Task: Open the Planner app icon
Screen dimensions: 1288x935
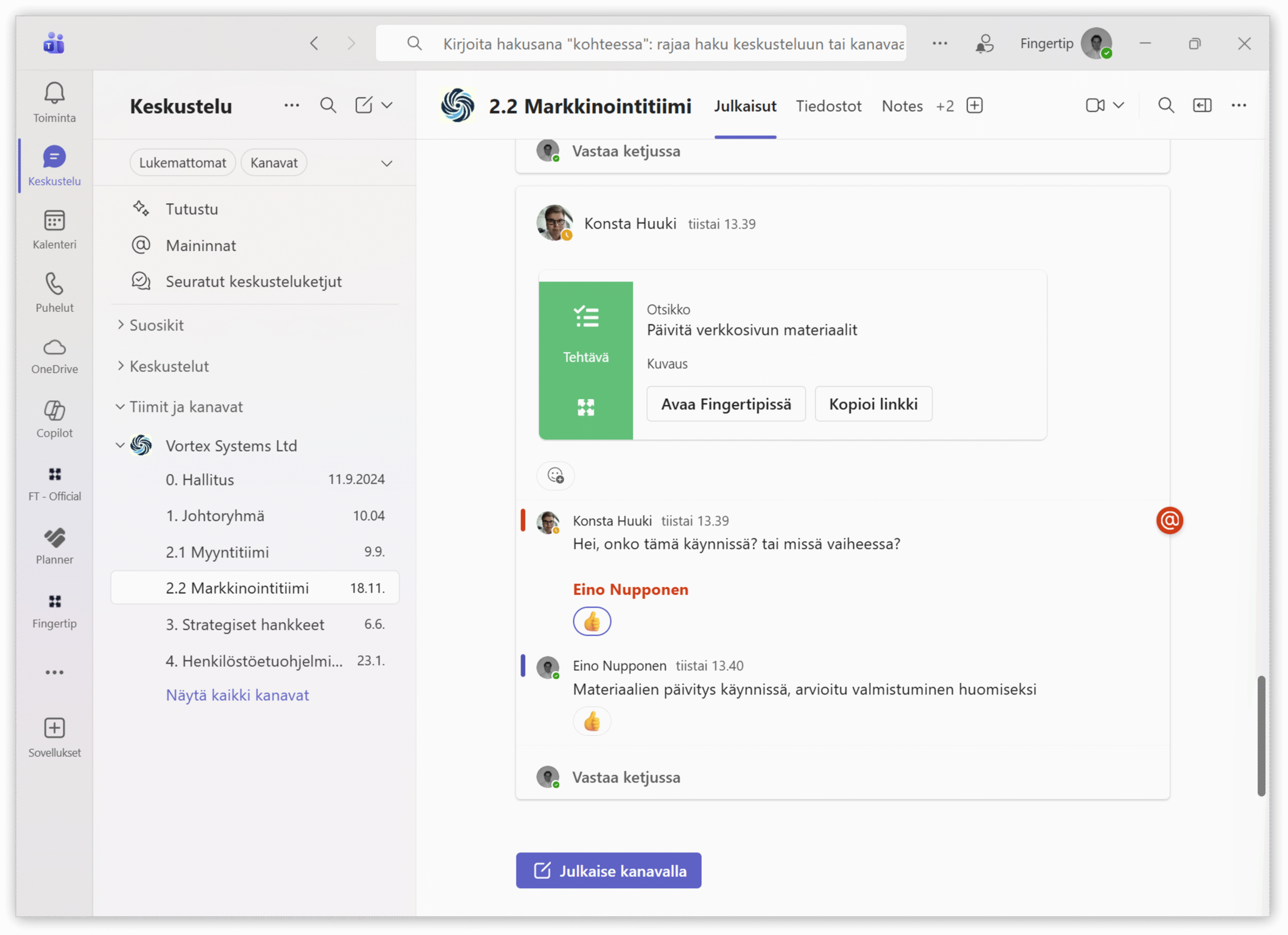Action: tap(54, 538)
